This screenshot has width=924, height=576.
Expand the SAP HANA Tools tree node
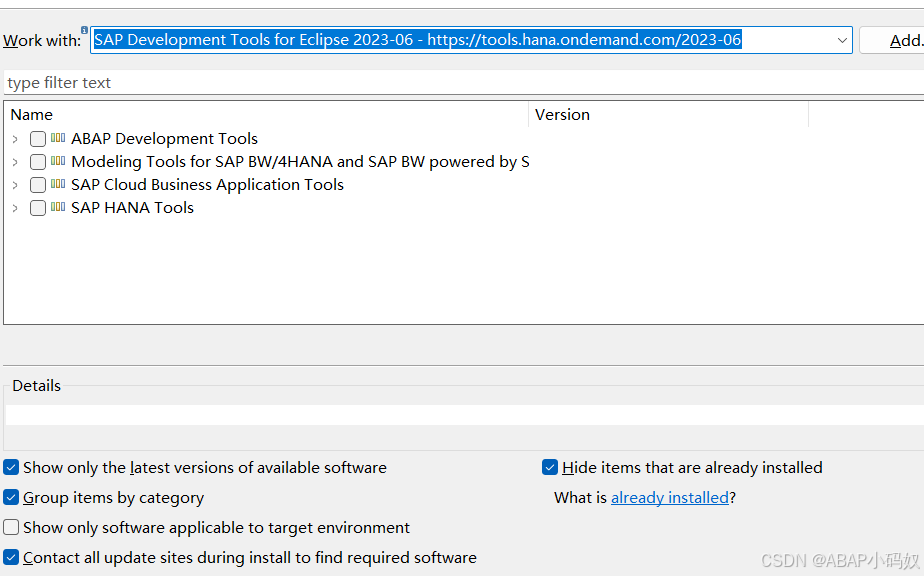click(x=15, y=208)
